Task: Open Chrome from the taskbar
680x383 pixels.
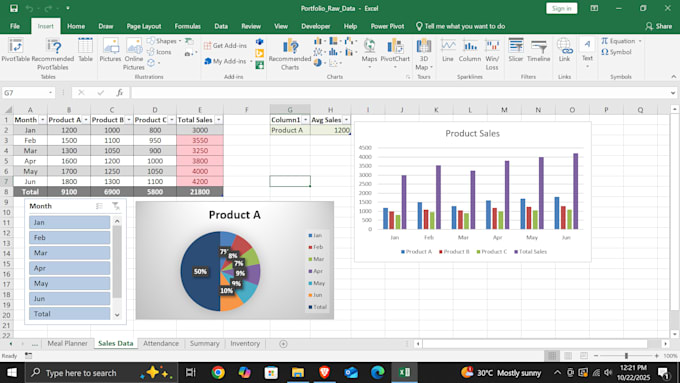Action: [x=218, y=372]
